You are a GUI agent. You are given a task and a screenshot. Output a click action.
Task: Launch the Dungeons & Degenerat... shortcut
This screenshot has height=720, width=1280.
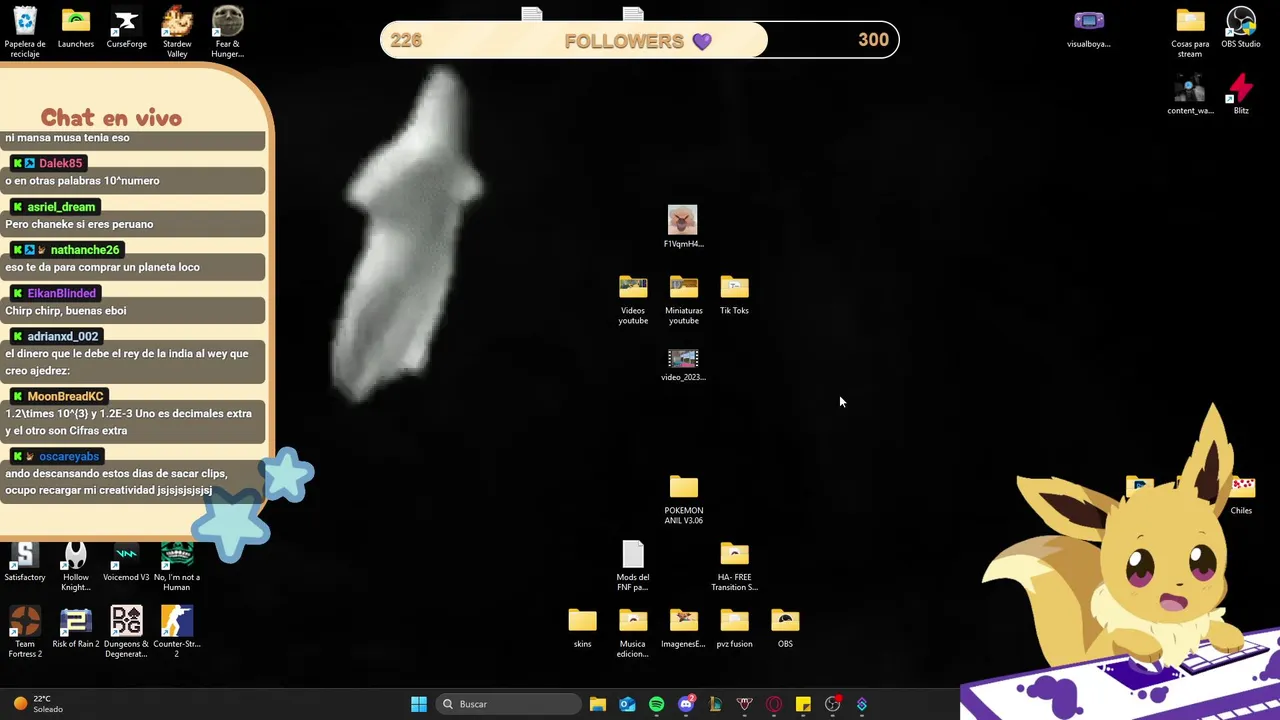126,632
